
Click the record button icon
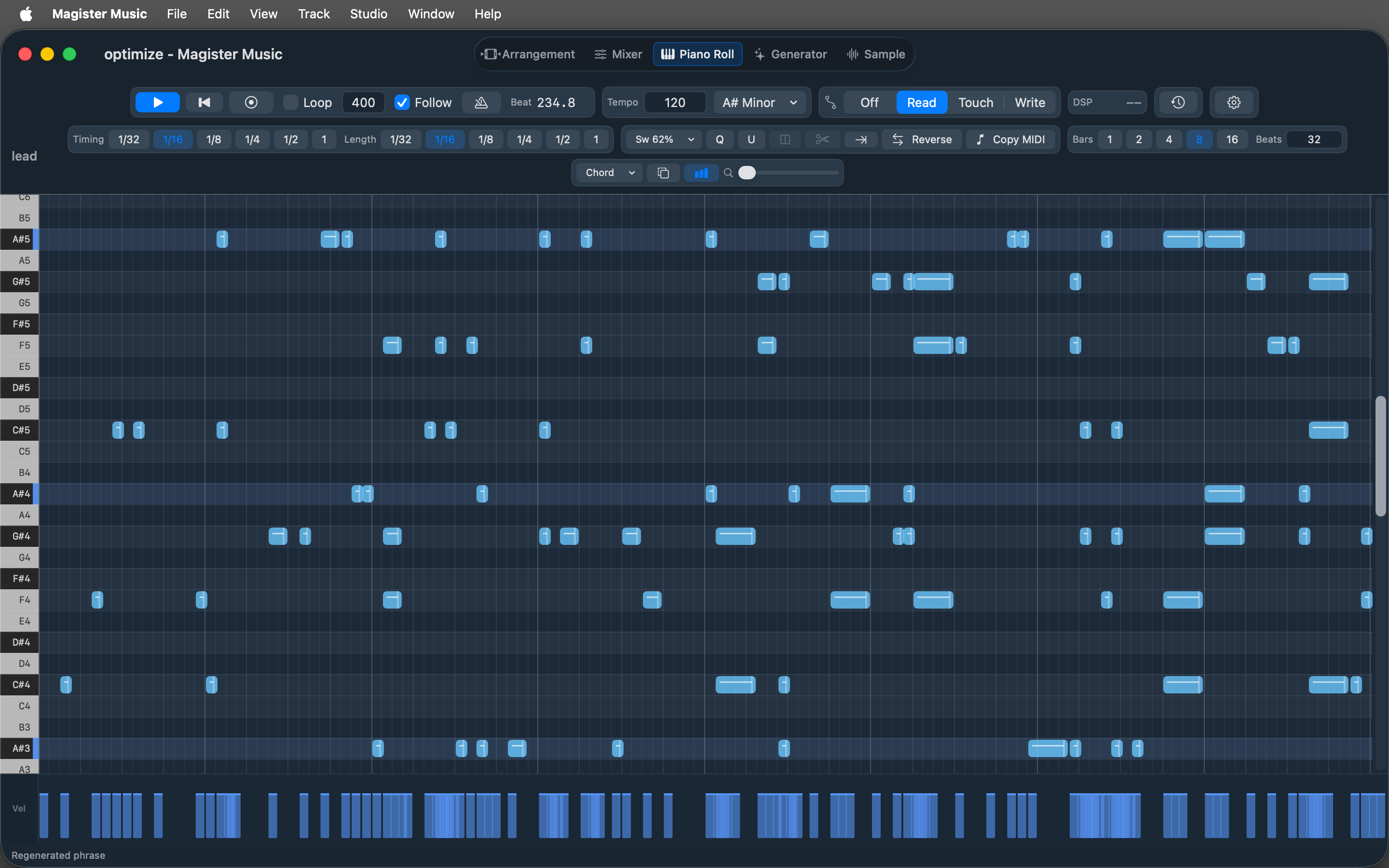251,102
